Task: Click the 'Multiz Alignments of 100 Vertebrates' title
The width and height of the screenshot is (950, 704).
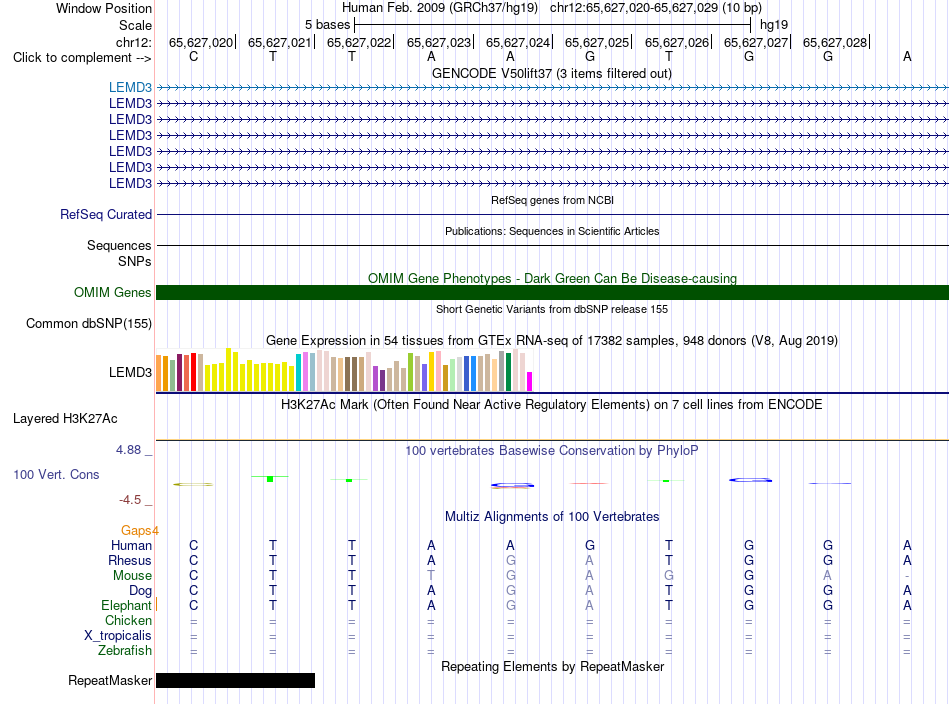Action: (x=552, y=517)
